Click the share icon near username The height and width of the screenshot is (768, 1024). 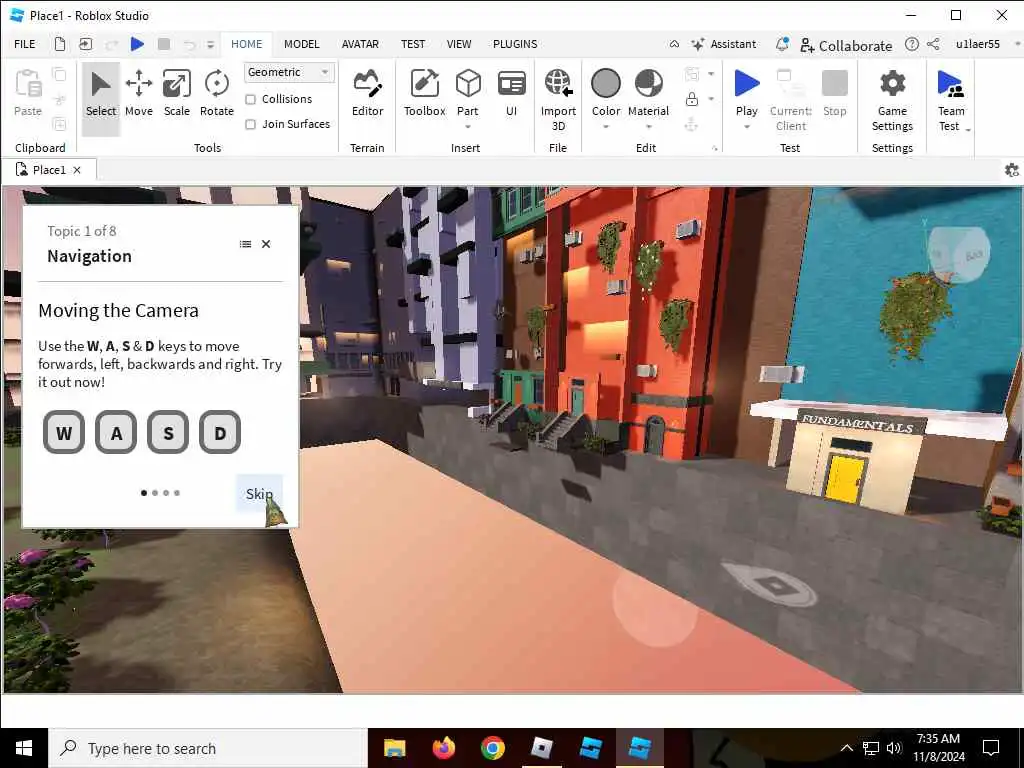(933, 44)
